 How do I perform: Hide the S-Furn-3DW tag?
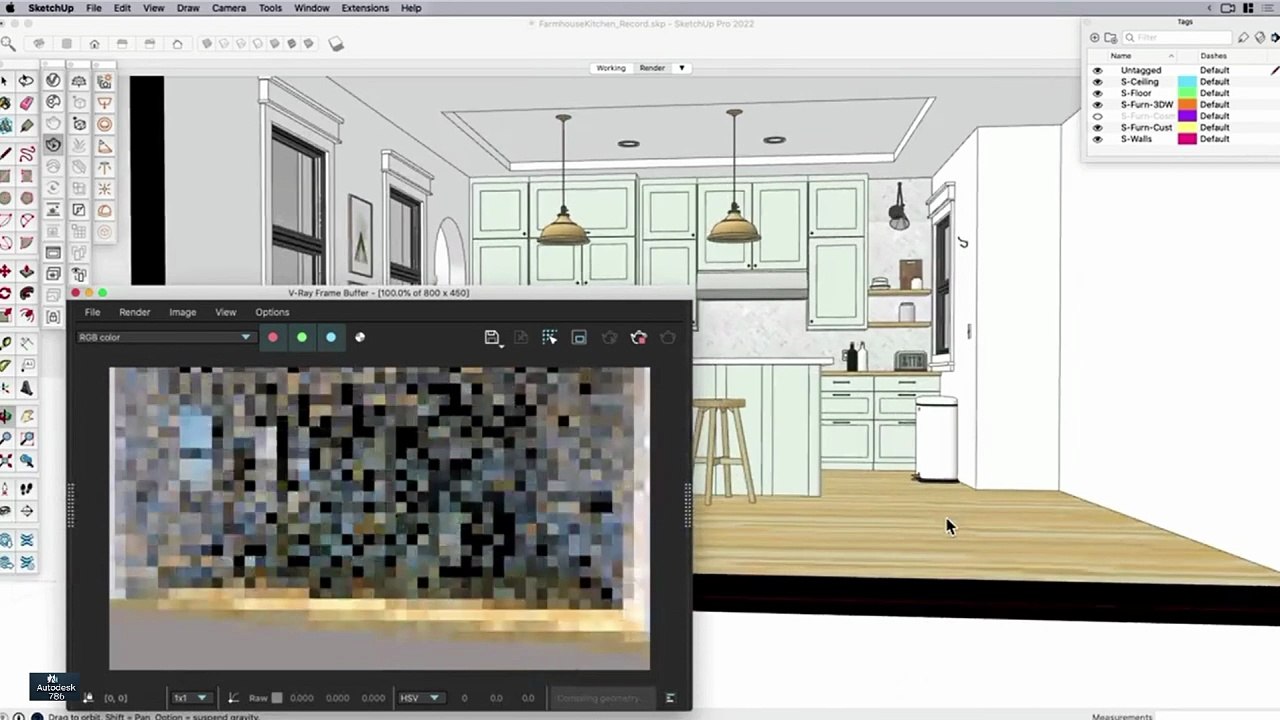point(1097,104)
